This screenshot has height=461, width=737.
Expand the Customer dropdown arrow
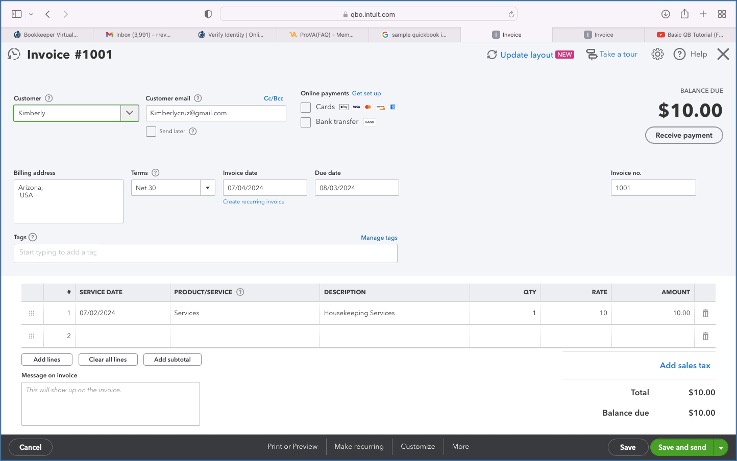tap(129, 113)
